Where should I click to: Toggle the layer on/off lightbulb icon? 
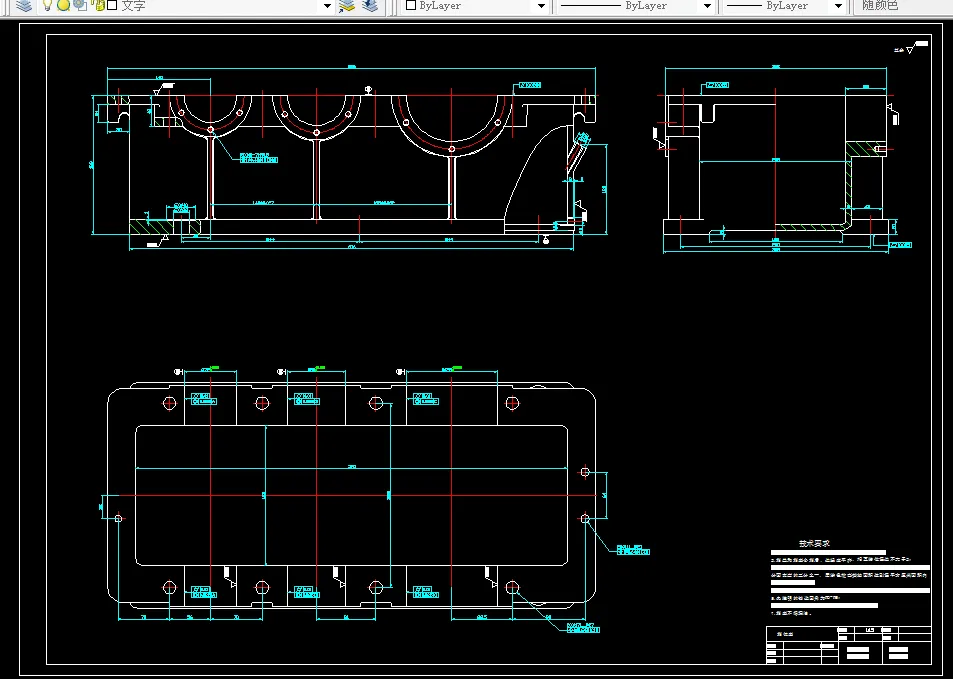coord(47,5)
